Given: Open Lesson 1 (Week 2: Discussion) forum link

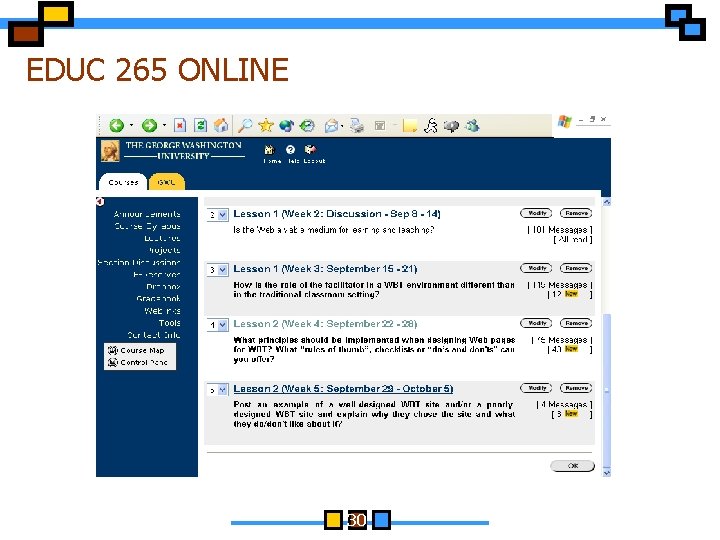Looking at the screenshot, I should click(x=337, y=214).
